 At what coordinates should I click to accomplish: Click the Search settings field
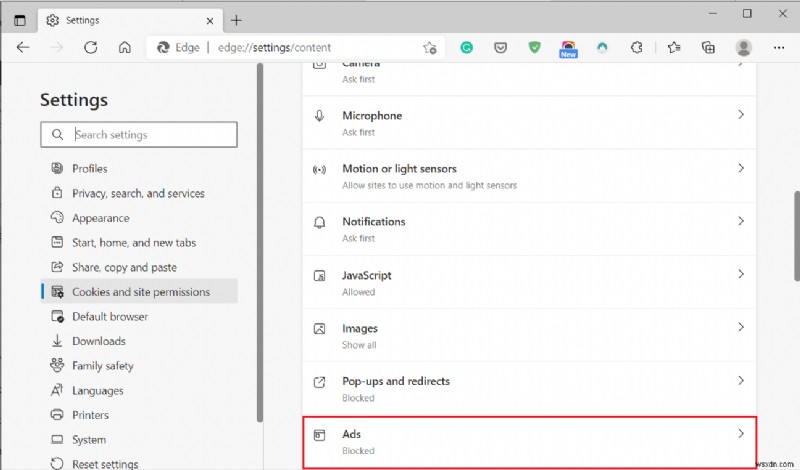(139, 134)
